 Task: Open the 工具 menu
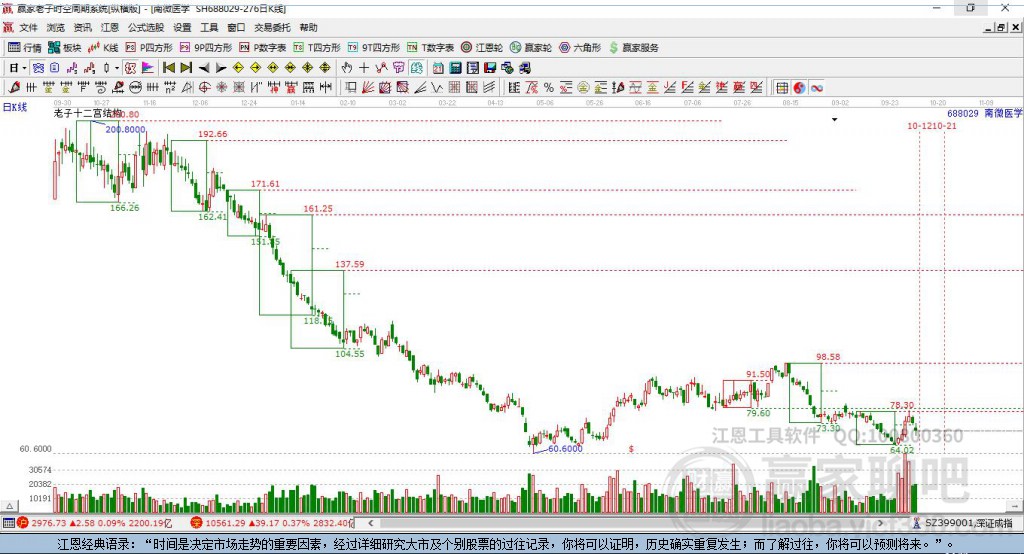point(209,27)
